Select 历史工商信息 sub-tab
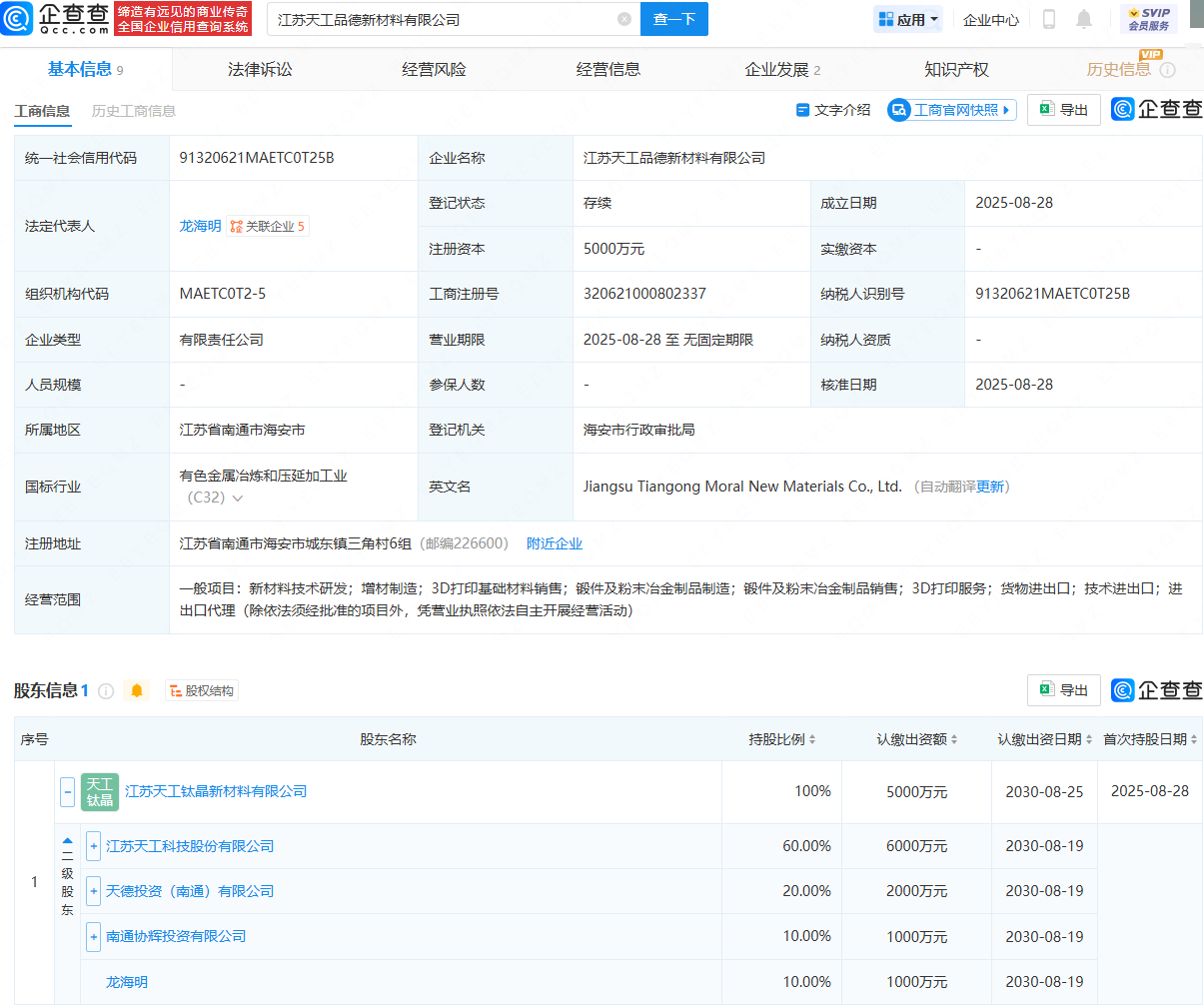The width and height of the screenshot is (1204, 1005). (134, 111)
